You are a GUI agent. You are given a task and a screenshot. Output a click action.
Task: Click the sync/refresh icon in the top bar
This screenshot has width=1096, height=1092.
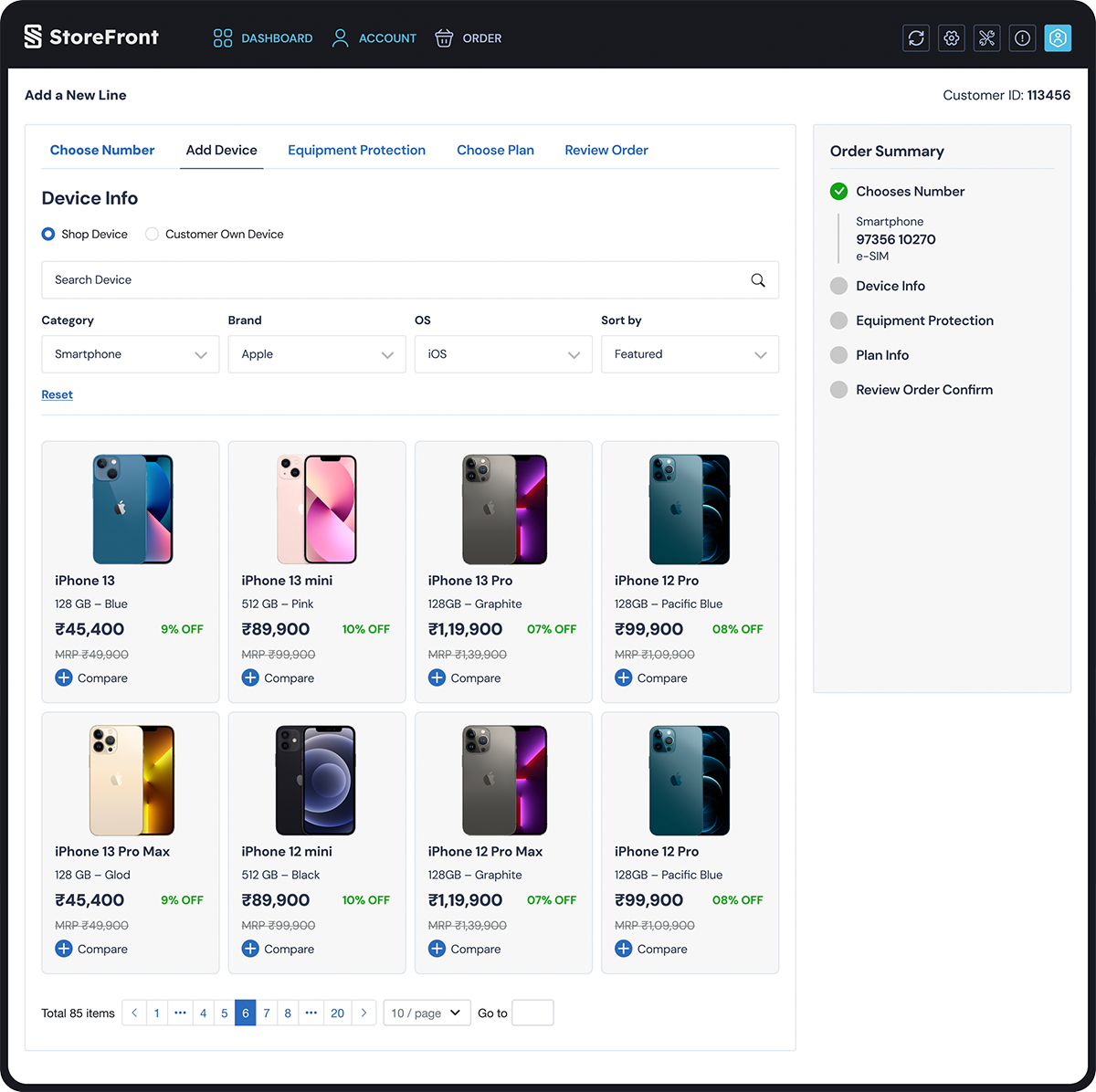pyautogui.click(x=915, y=37)
